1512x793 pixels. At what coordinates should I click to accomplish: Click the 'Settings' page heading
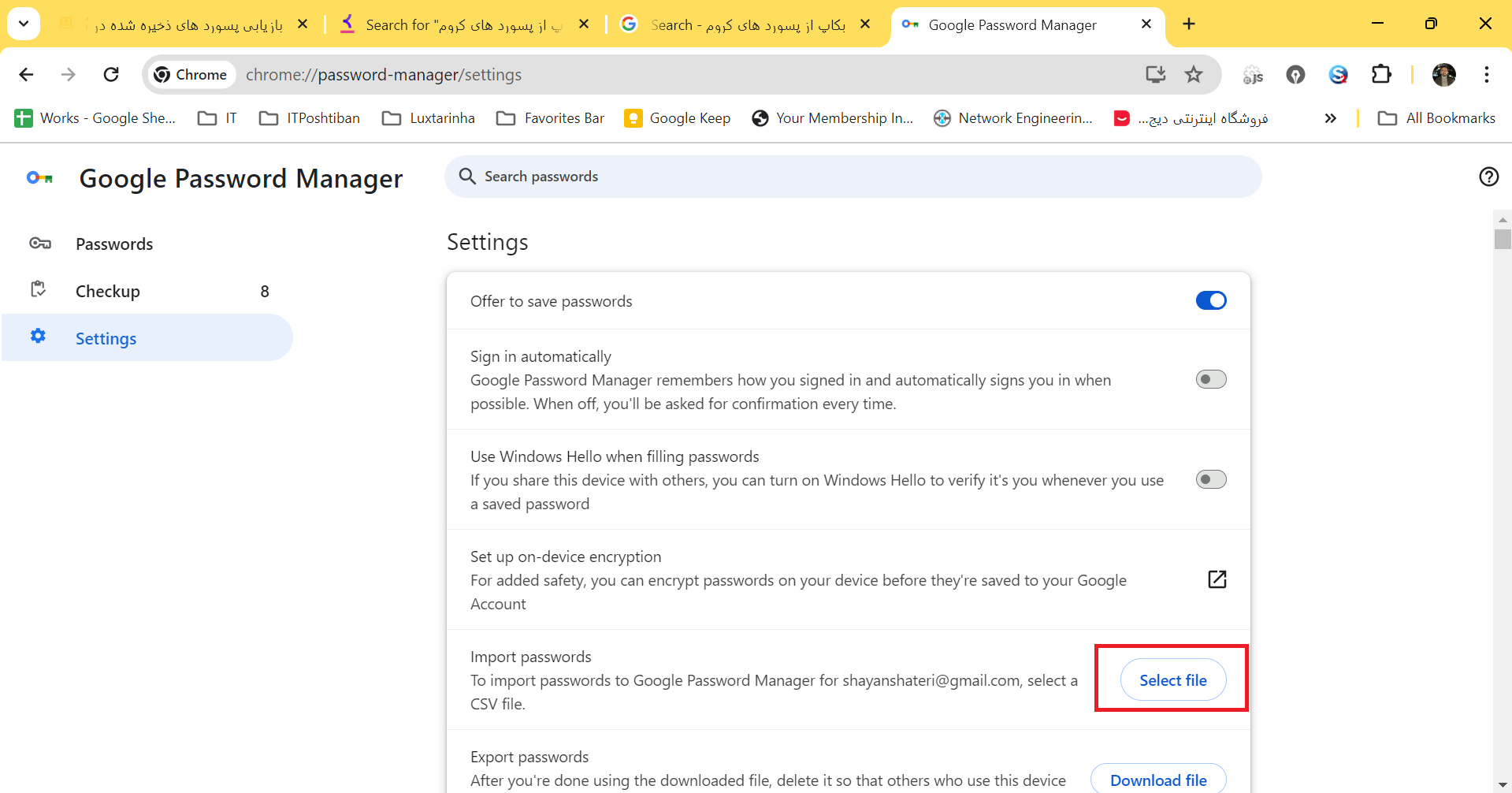pos(488,242)
